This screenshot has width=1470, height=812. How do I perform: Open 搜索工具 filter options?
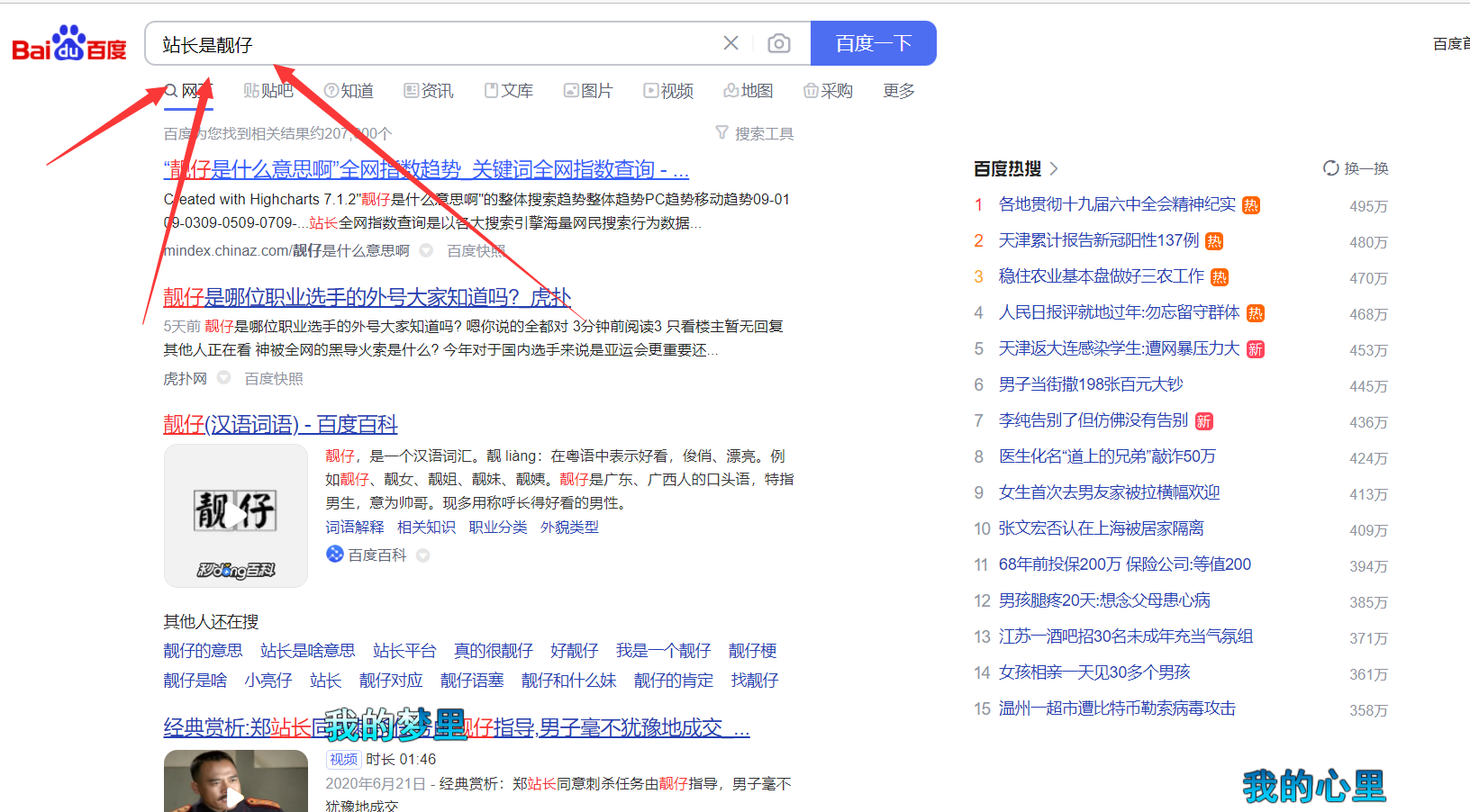point(755,133)
